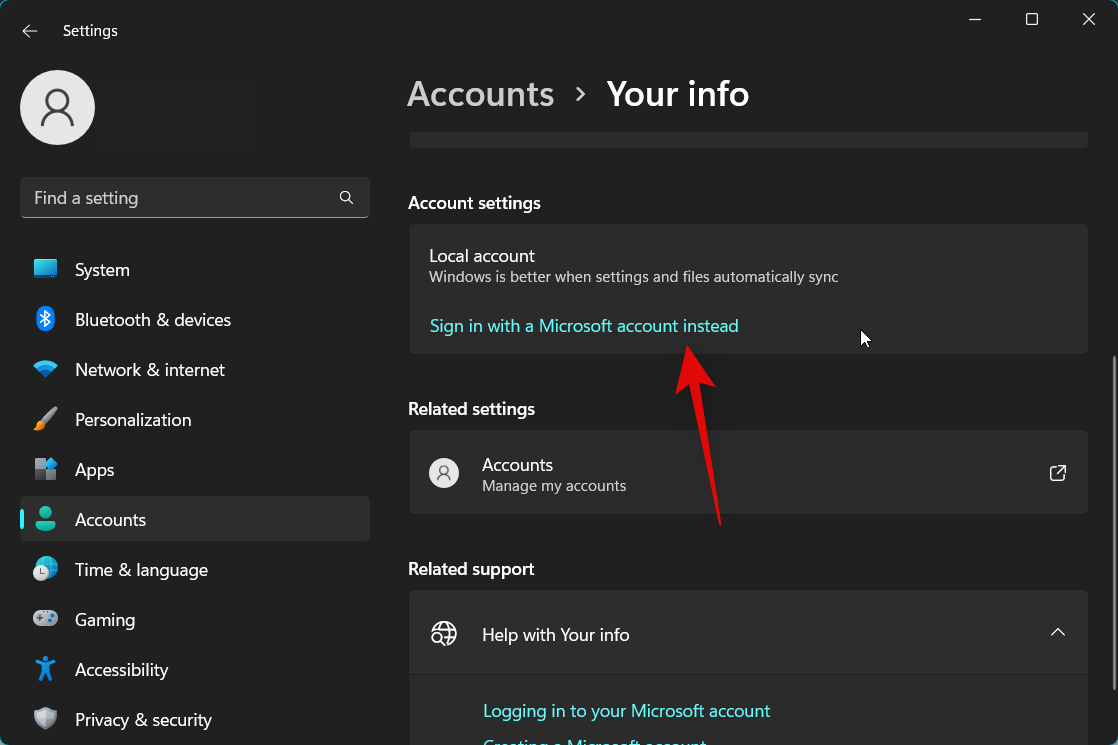The height and width of the screenshot is (745, 1118).
Task: Select the System icon in the sidebar
Action: pos(46,269)
